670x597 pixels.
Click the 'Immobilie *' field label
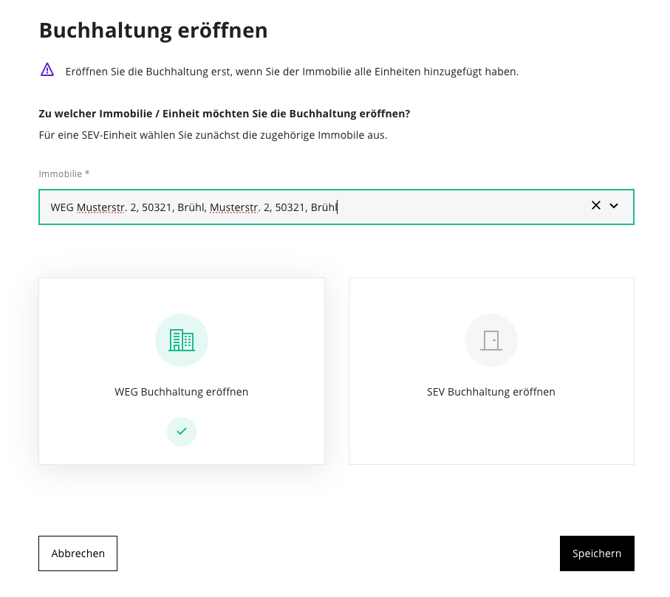coord(64,173)
